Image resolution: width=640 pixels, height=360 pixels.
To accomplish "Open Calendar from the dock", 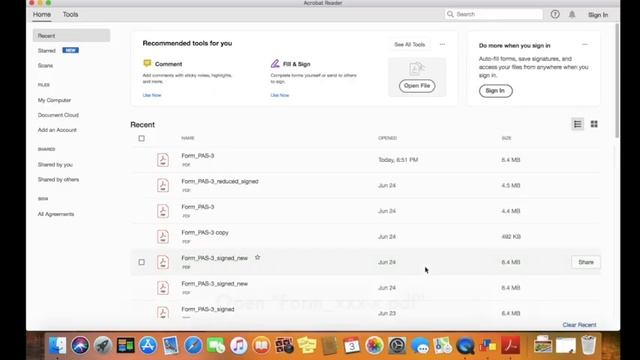I will (x=351, y=346).
